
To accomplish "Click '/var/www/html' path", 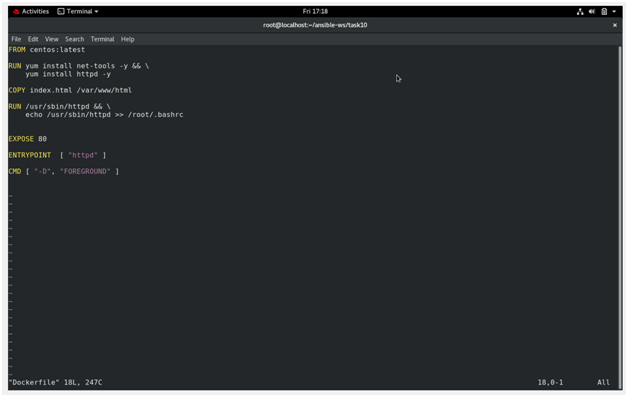I will click(x=104, y=91).
